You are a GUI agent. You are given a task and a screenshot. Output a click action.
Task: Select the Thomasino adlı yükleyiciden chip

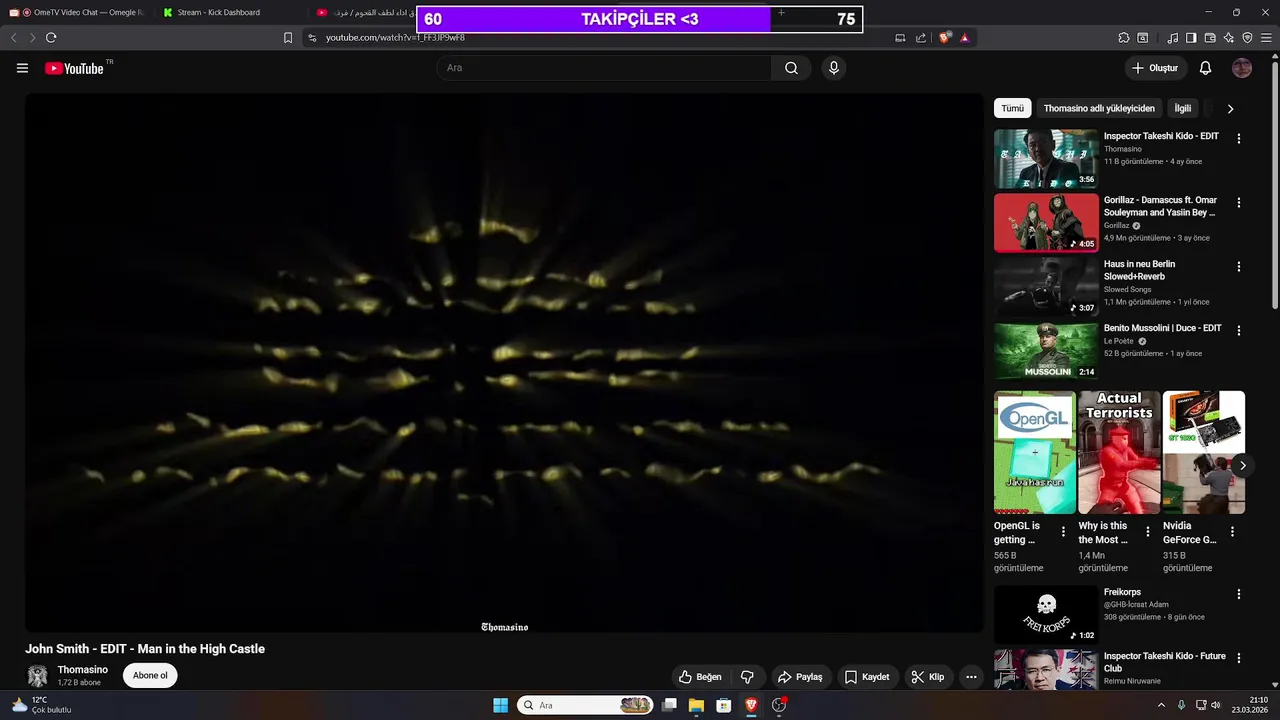pyautogui.click(x=1099, y=108)
